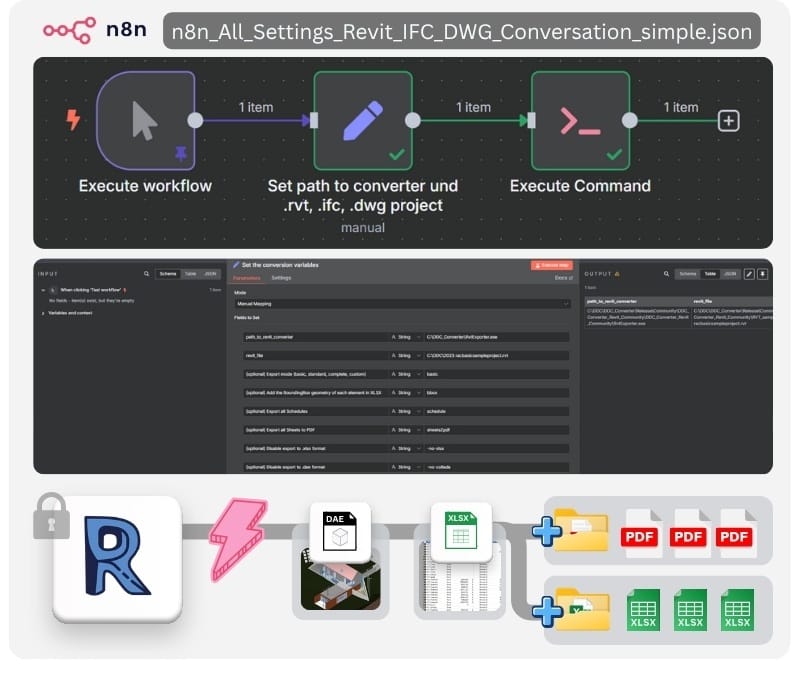Click the search icon in the OUTPUT panel
The width and height of the screenshot is (800, 675).
click(x=666, y=274)
